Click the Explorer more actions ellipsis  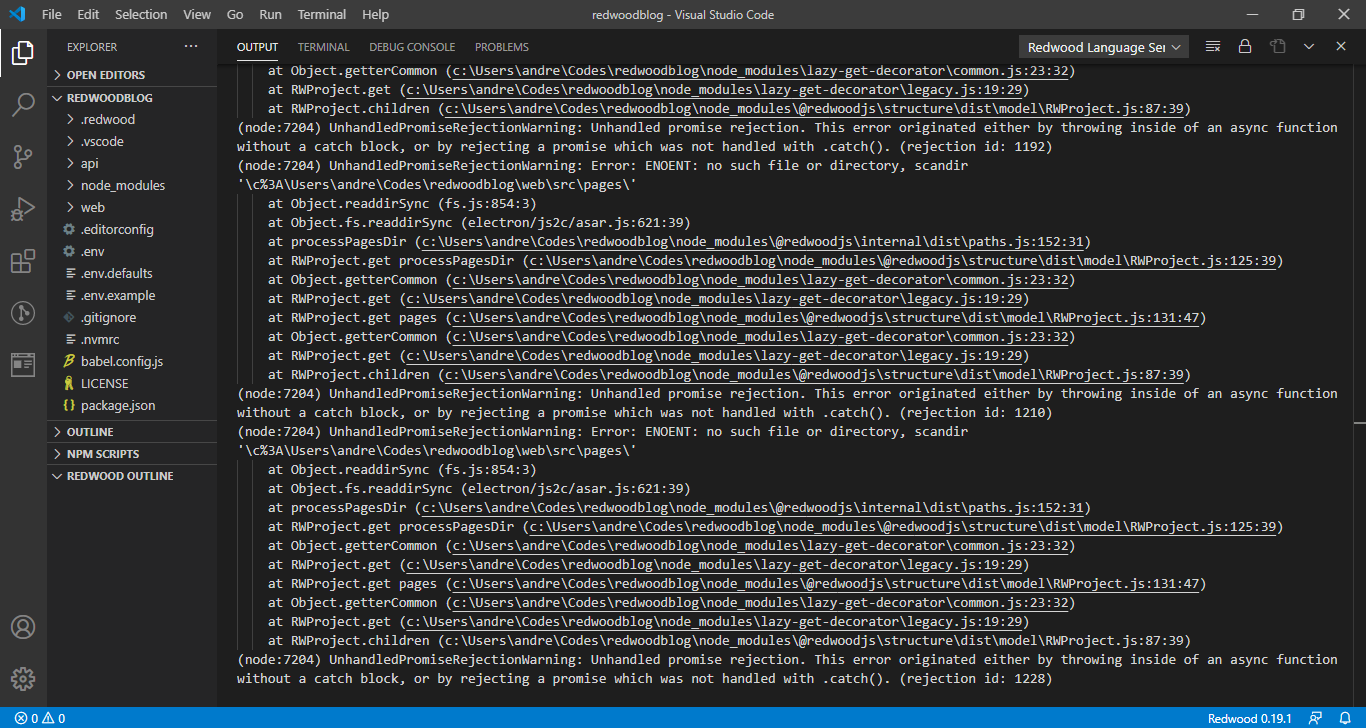point(191,47)
